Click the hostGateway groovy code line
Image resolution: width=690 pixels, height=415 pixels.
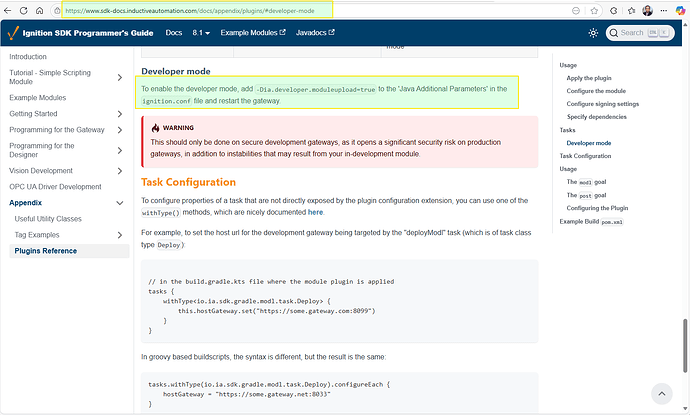(x=246, y=394)
